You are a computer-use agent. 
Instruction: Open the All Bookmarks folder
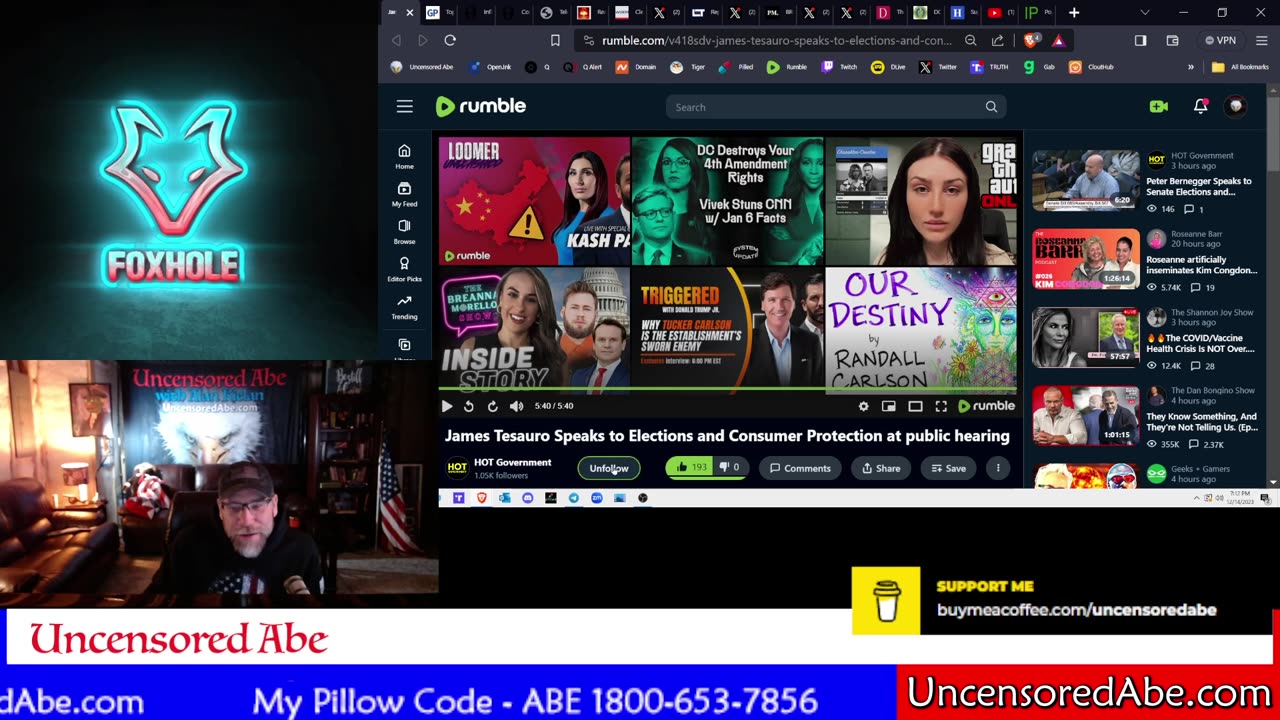(x=1240, y=67)
